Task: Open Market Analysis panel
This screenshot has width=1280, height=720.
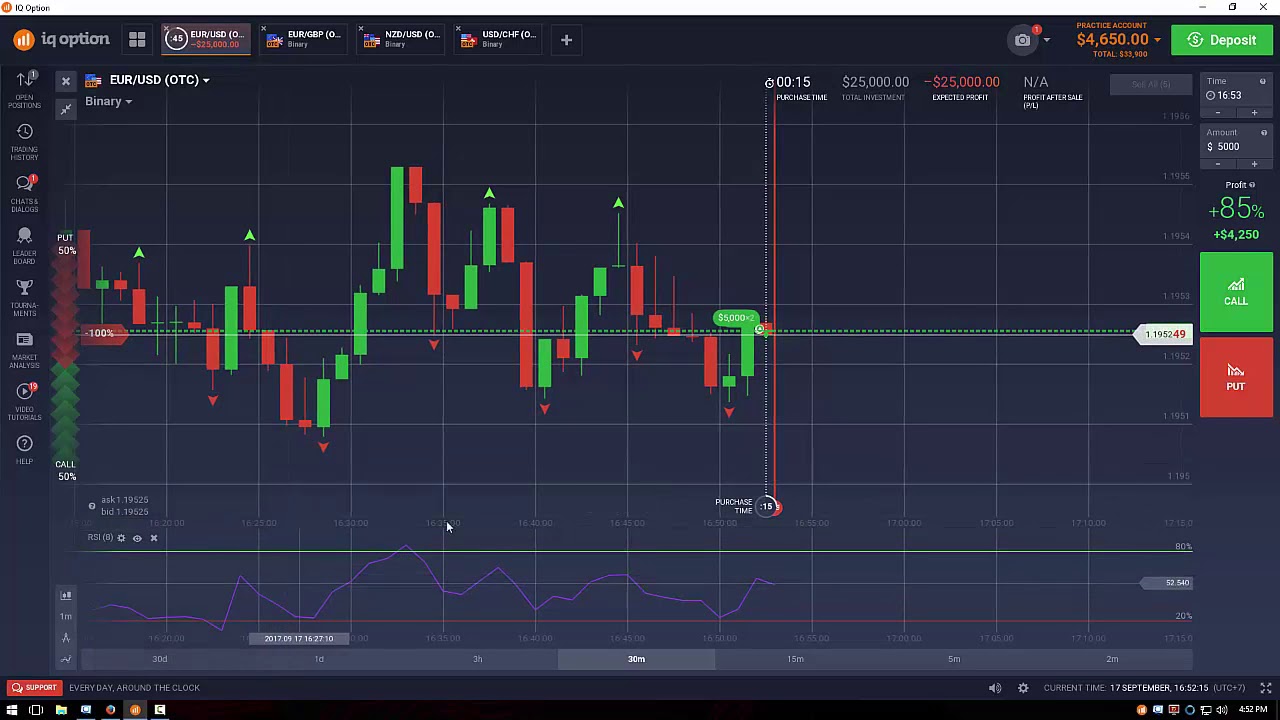Action: pos(25,350)
